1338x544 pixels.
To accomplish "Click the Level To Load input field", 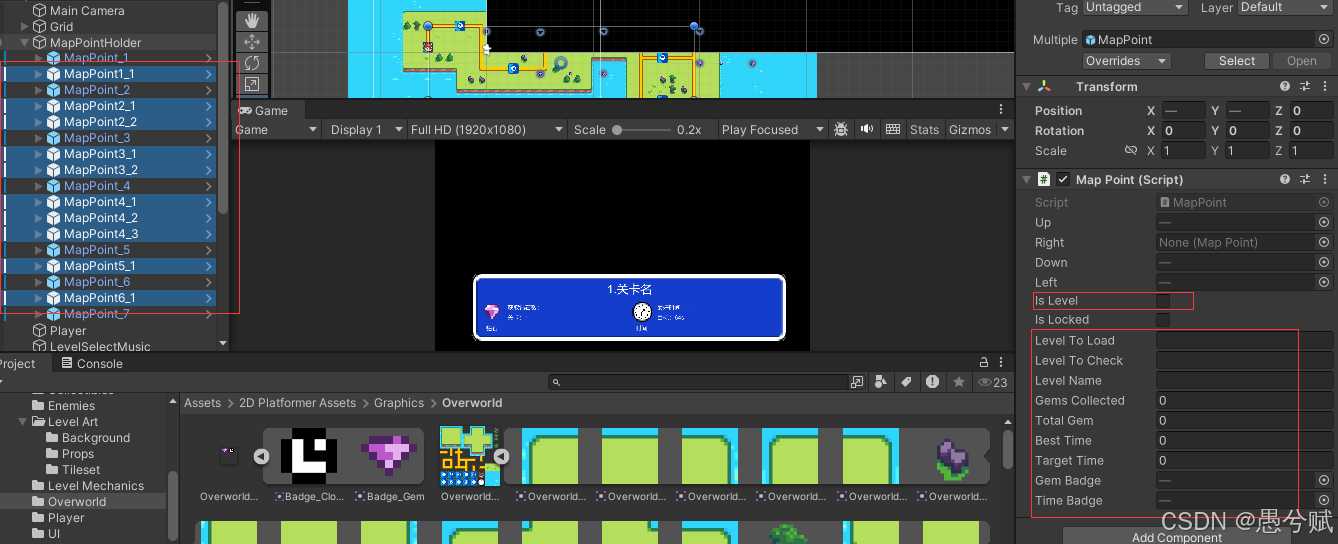I will pyautogui.click(x=1244, y=341).
